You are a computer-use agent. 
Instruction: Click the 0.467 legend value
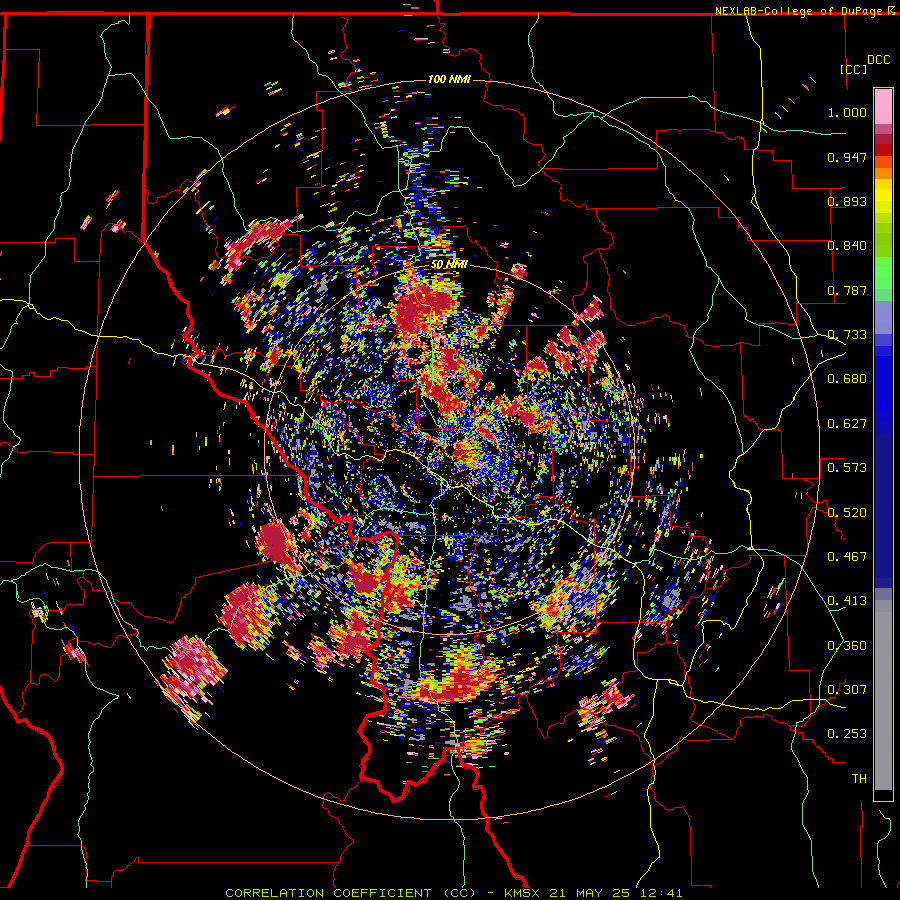[847, 557]
